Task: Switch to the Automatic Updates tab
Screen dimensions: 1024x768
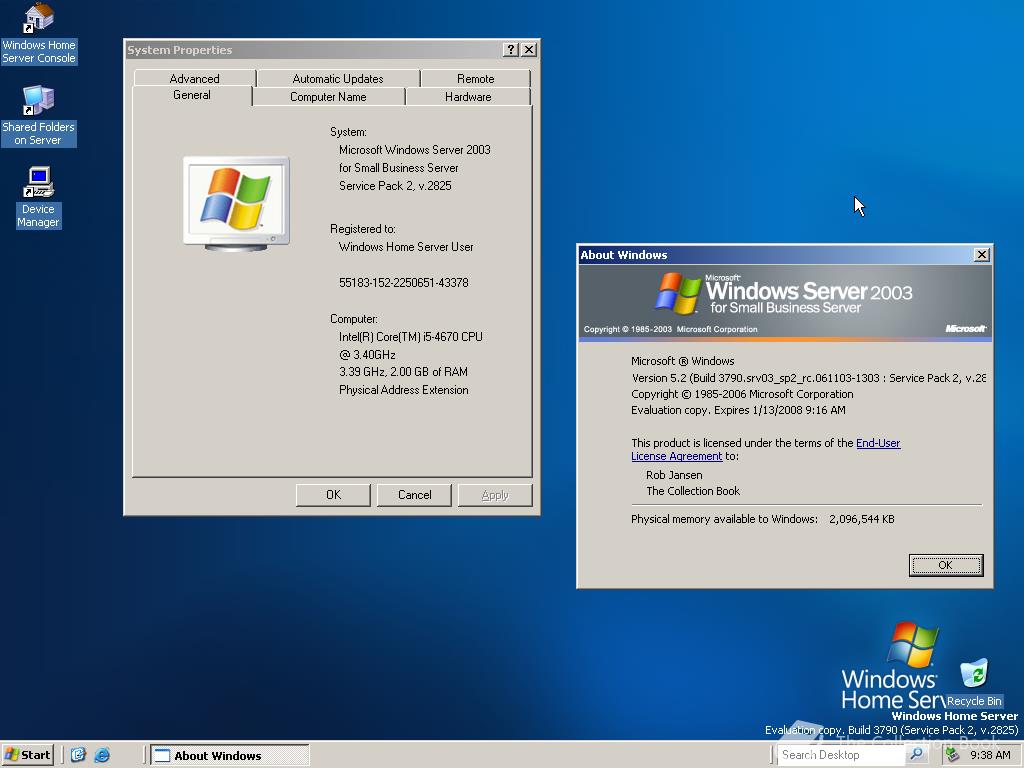Action: point(338,78)
